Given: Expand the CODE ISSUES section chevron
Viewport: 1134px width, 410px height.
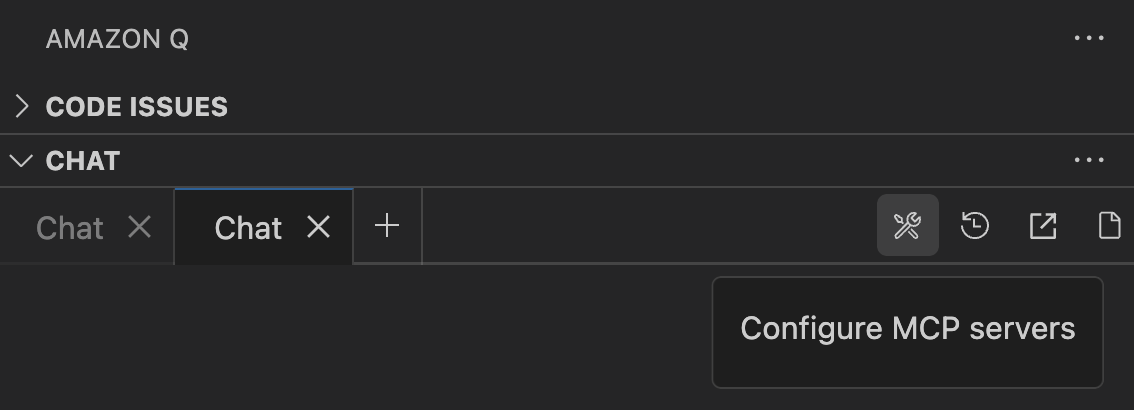Looking at the screenshot, I should point(22,106).
